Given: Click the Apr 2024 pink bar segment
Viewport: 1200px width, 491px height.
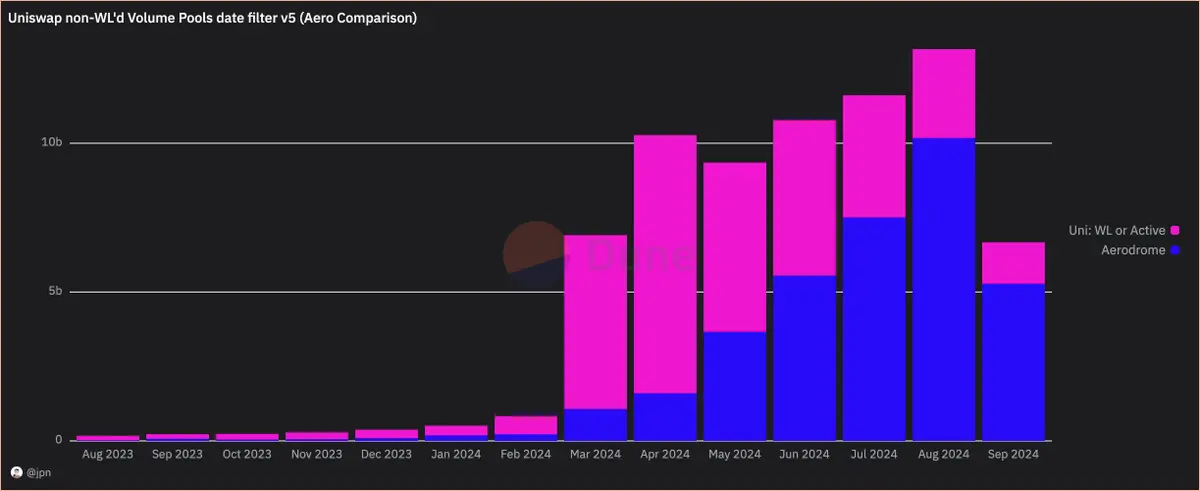Looking at the screenshot, I should click(665, 264).
